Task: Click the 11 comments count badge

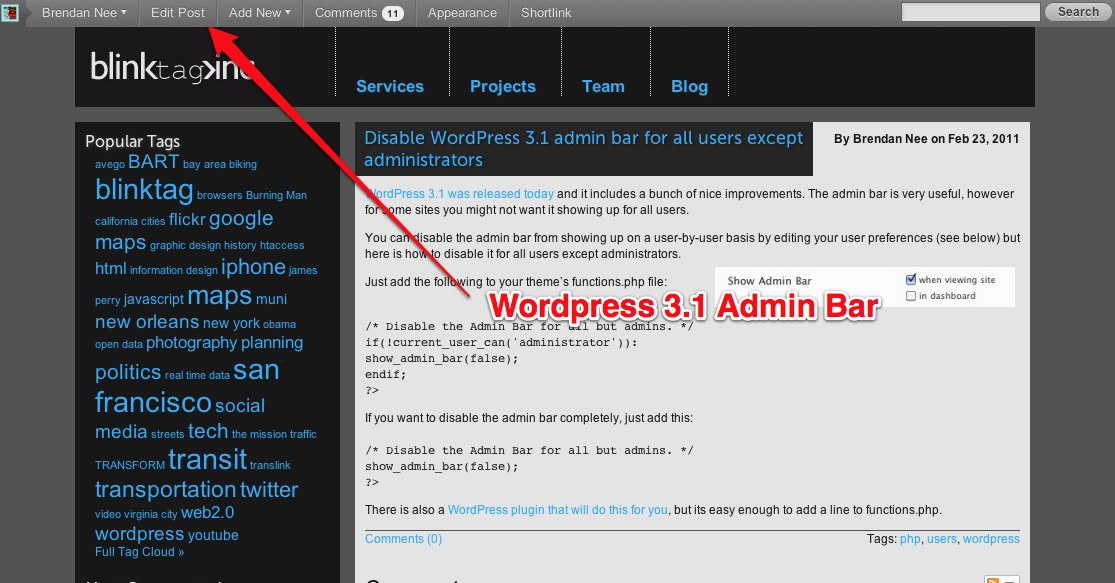Action: 393,13
